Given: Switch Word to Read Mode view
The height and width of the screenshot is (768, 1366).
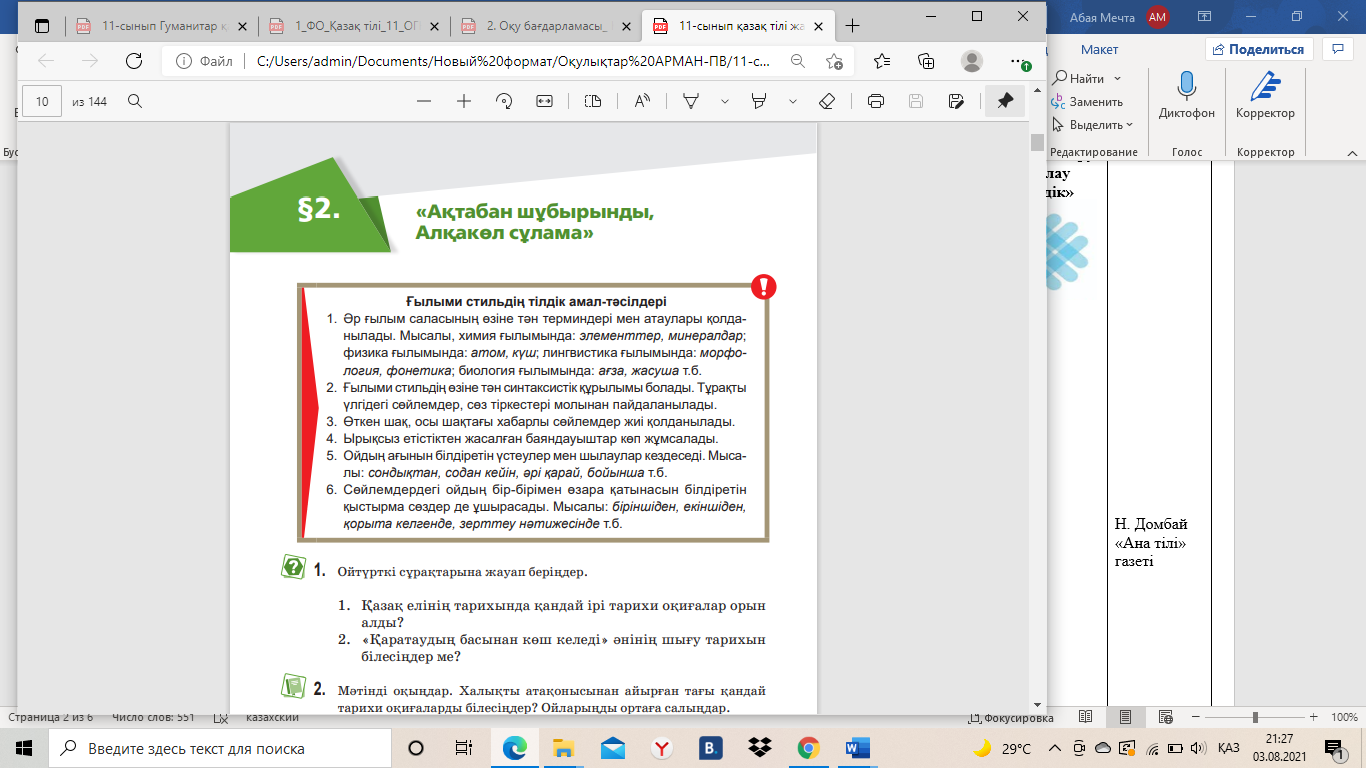Looking at the screenshot, I should pyautogui.click(x=1086, y=718).
